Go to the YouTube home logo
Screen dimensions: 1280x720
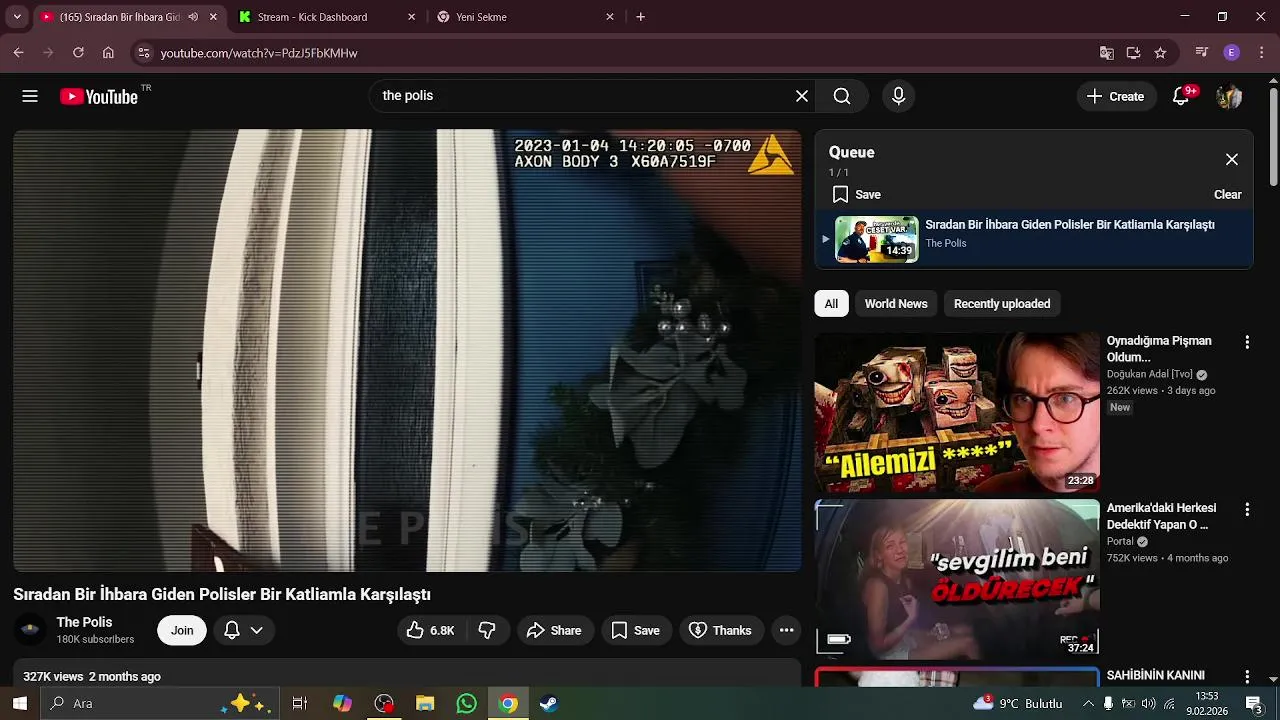click(98, 96)
